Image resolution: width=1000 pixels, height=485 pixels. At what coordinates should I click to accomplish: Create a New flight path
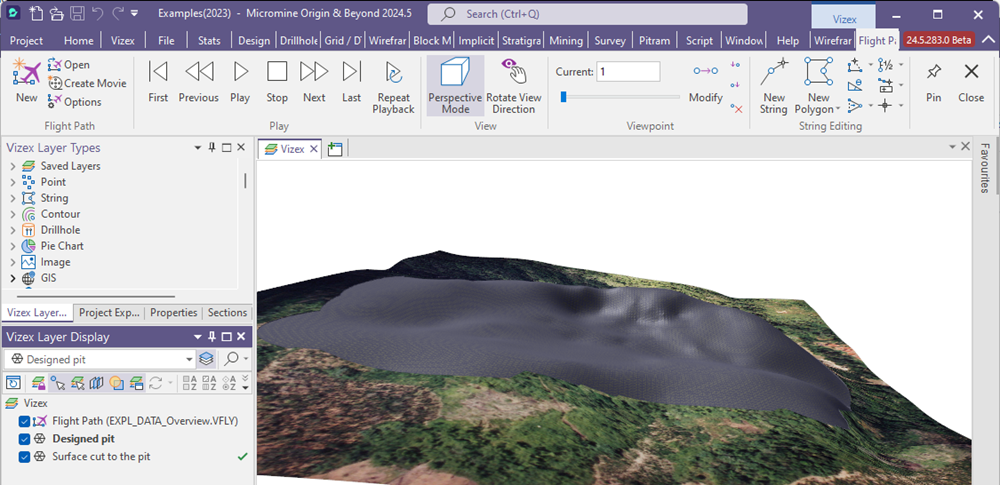pos(26,74)
